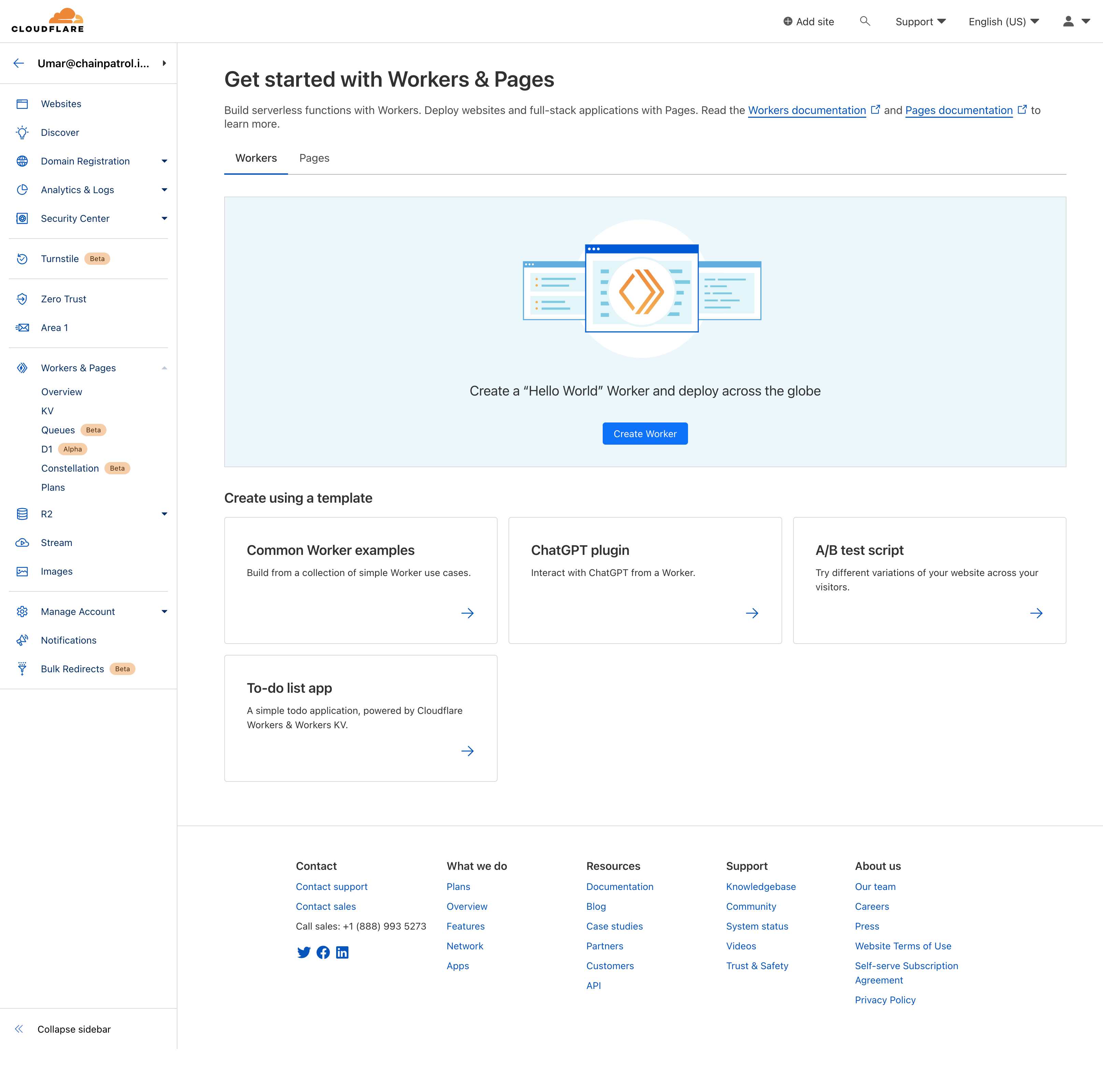
Task: Click the Create Worker button
Action: pos(645,433)
